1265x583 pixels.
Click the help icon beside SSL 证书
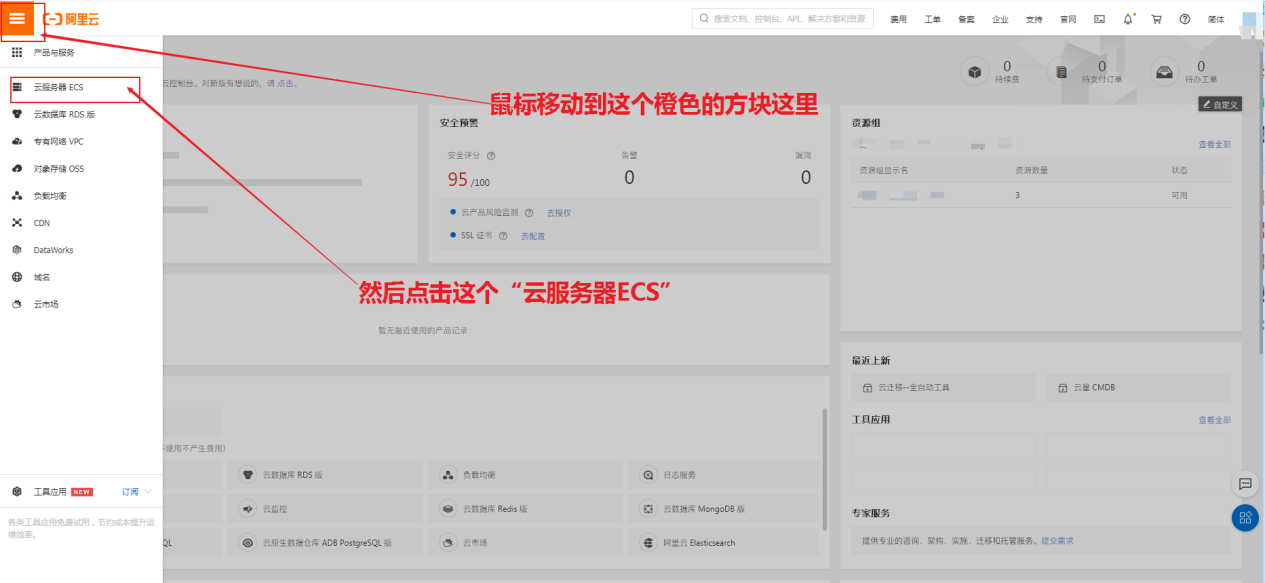pos(503,236)
